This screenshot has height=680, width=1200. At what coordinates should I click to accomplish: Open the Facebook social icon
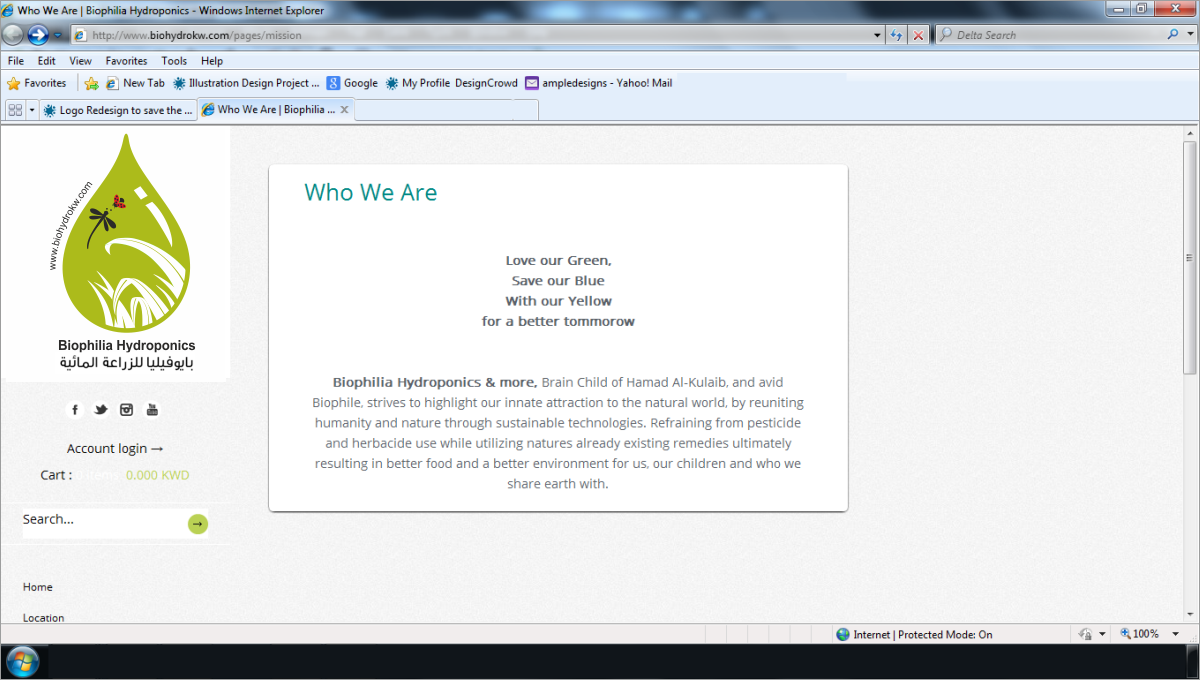[x=75, y=409]
